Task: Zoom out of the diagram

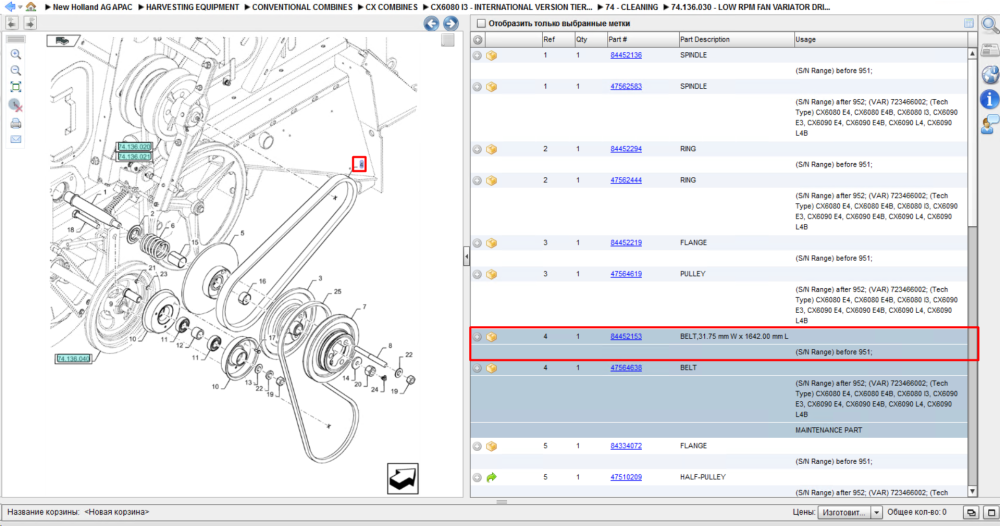Action: pos(16,70)
